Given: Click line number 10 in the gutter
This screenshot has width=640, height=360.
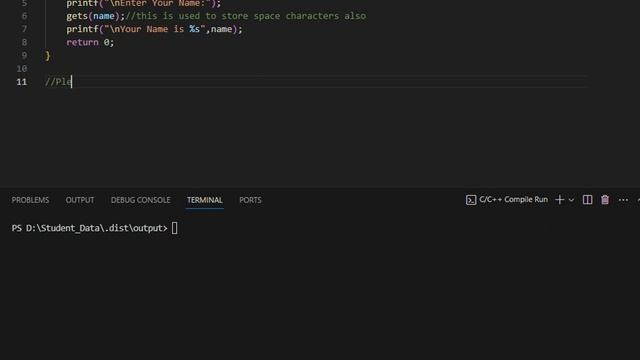Looking at the screenshot, I should tap(22, 69).
